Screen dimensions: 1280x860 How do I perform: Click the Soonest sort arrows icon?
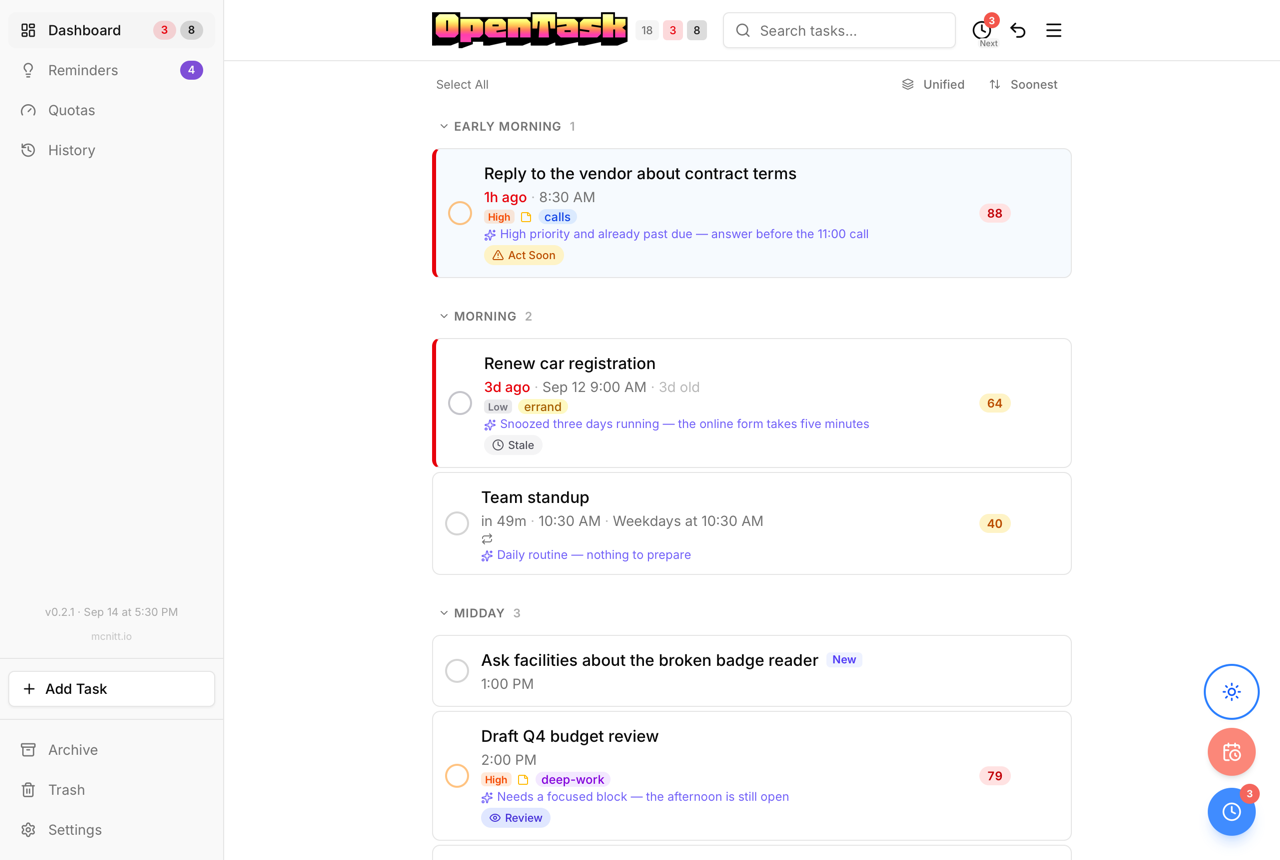(x=995, y=85)
